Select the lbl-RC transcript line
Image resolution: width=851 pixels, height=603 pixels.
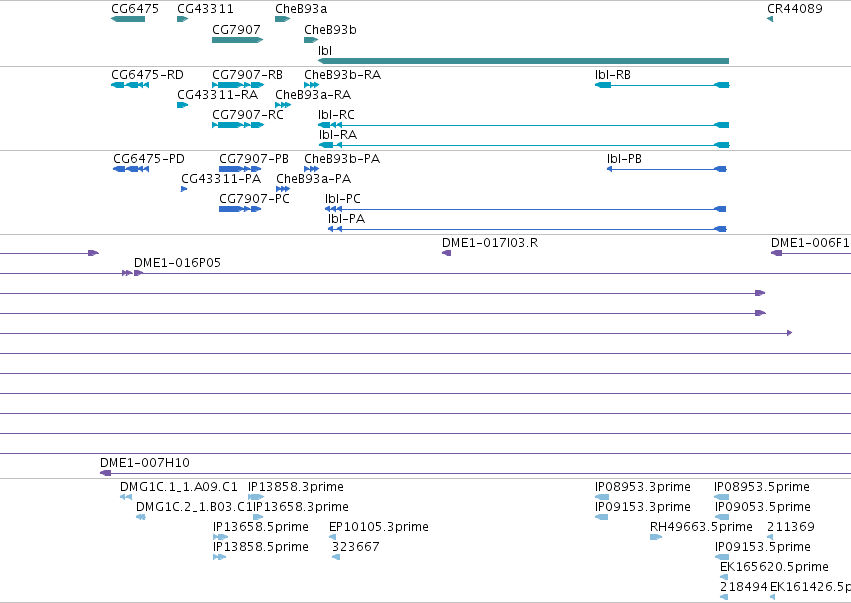(524, 125)
